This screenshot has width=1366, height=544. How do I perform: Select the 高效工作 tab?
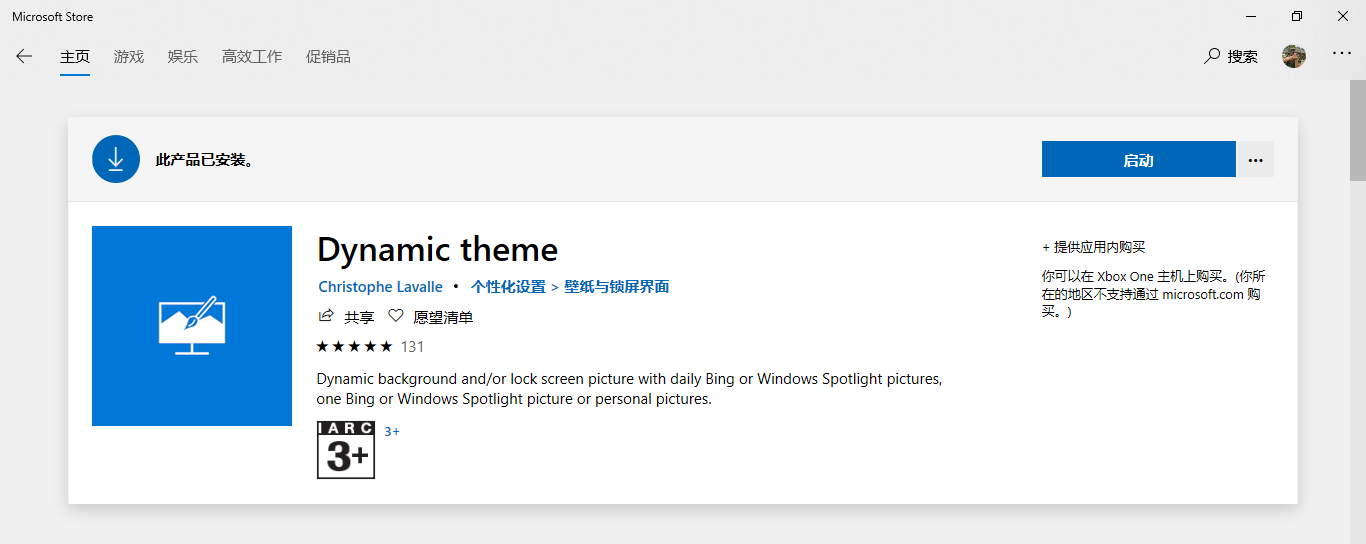tap(252, 57)
